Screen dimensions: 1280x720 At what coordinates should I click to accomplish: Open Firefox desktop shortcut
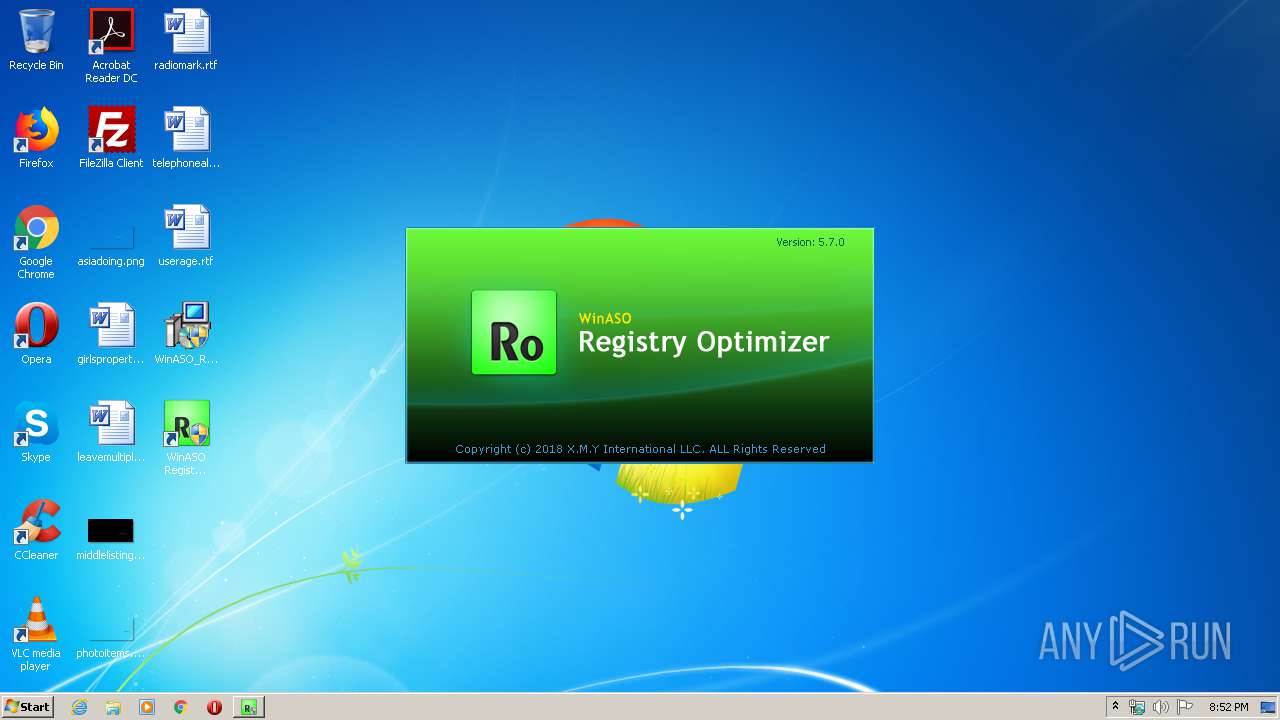(36, 138)
